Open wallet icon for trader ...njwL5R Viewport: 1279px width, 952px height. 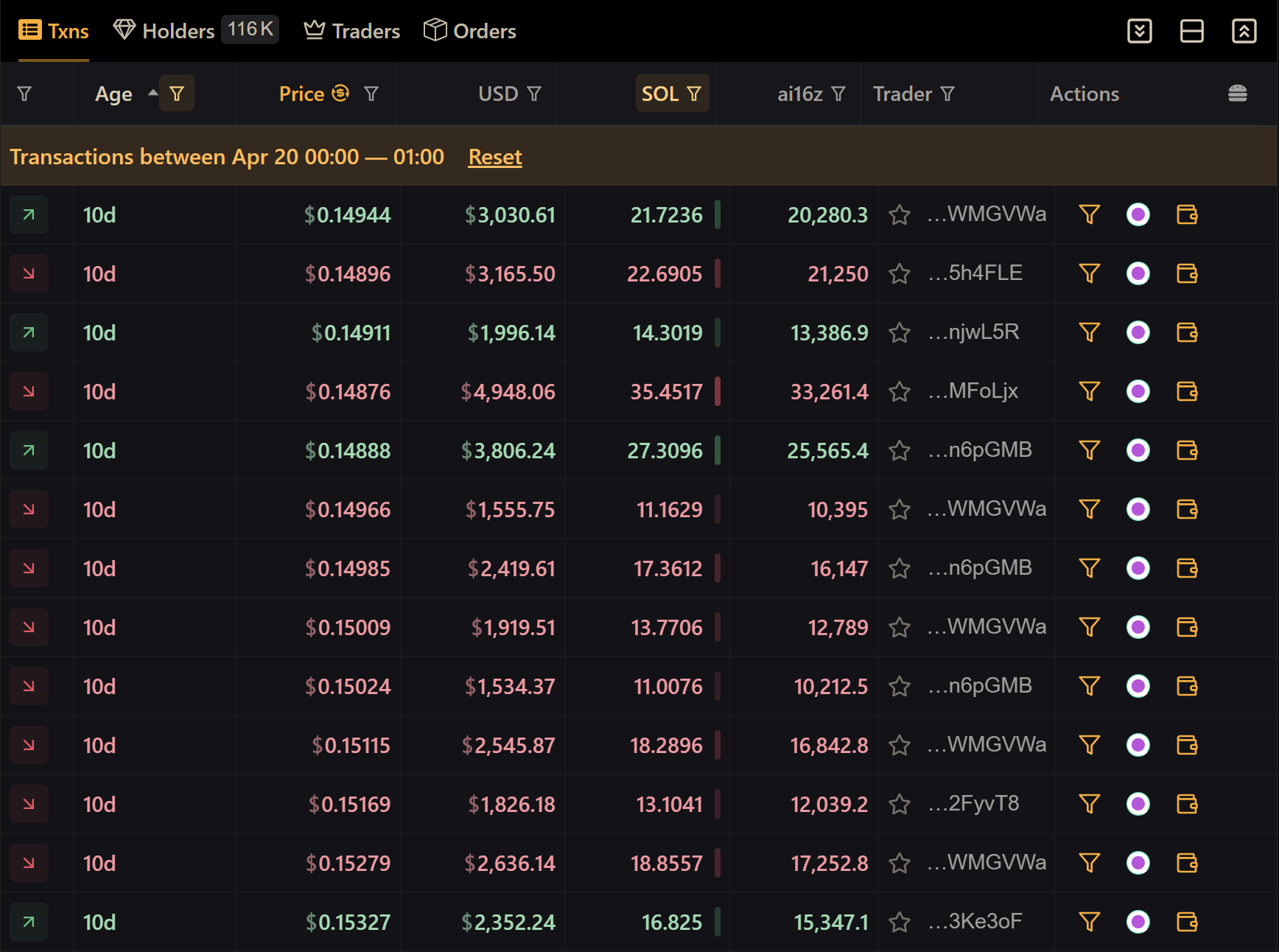[x=1187, y=332]
